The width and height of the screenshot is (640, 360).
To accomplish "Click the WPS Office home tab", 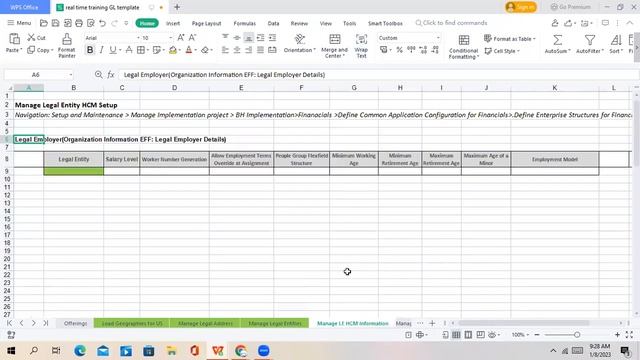I will point(24,7).
